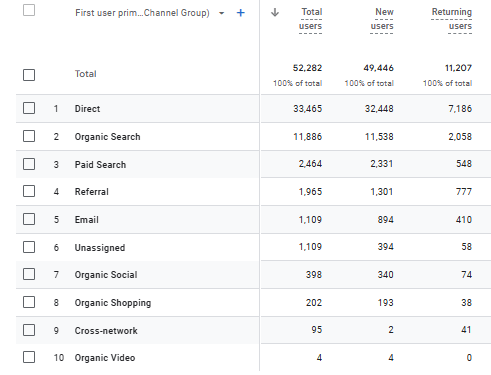
Task: Select the Unassigned row checkbox
Action: tap(29, 247)
